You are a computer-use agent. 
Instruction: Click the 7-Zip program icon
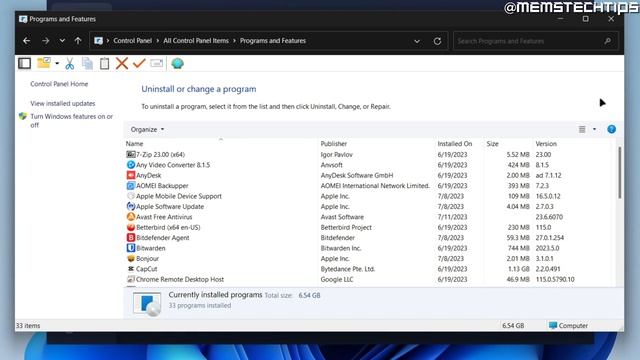coord(131,154)
